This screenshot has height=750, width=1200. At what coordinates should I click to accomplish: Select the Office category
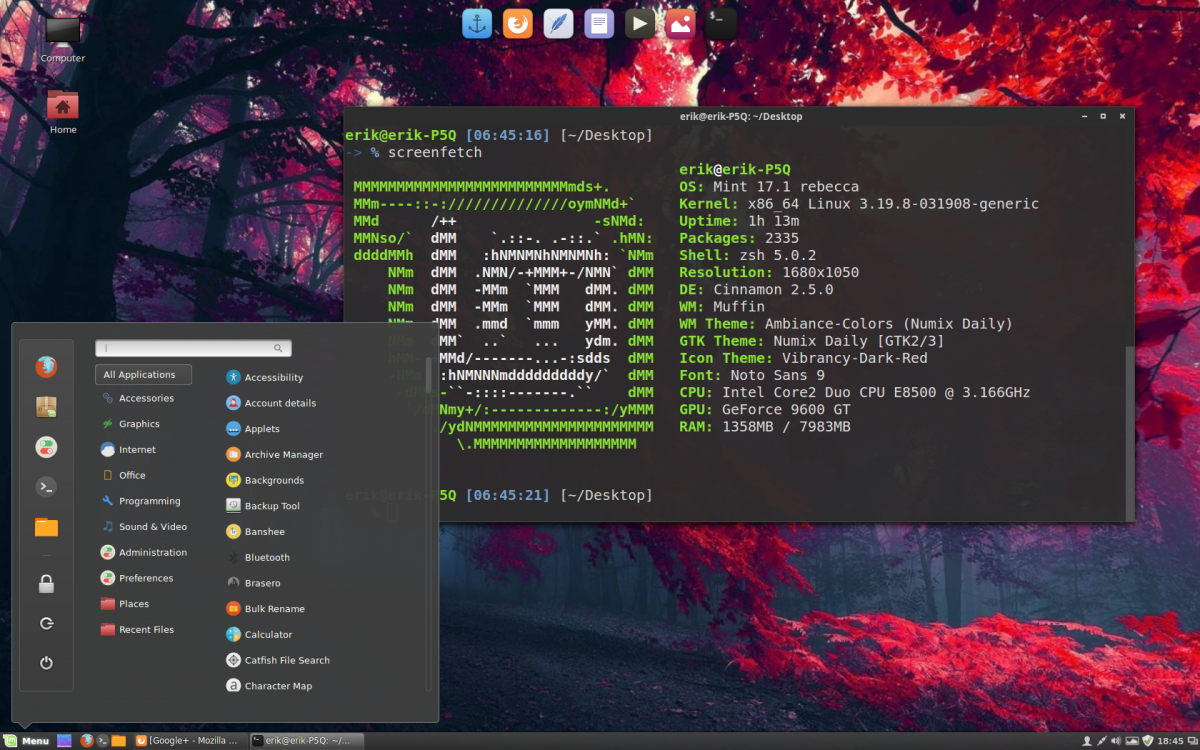(144, 475)
